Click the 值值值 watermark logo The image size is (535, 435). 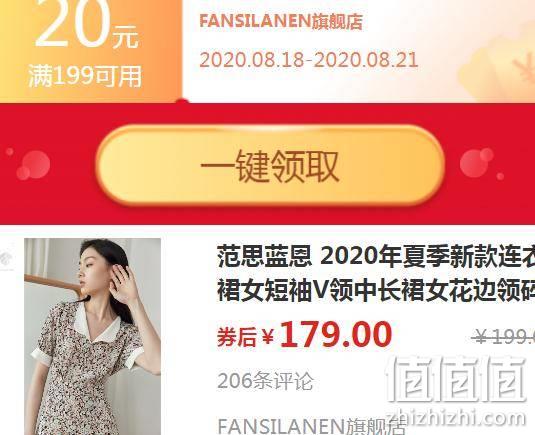pyautogui.click(x=457, y=378)
